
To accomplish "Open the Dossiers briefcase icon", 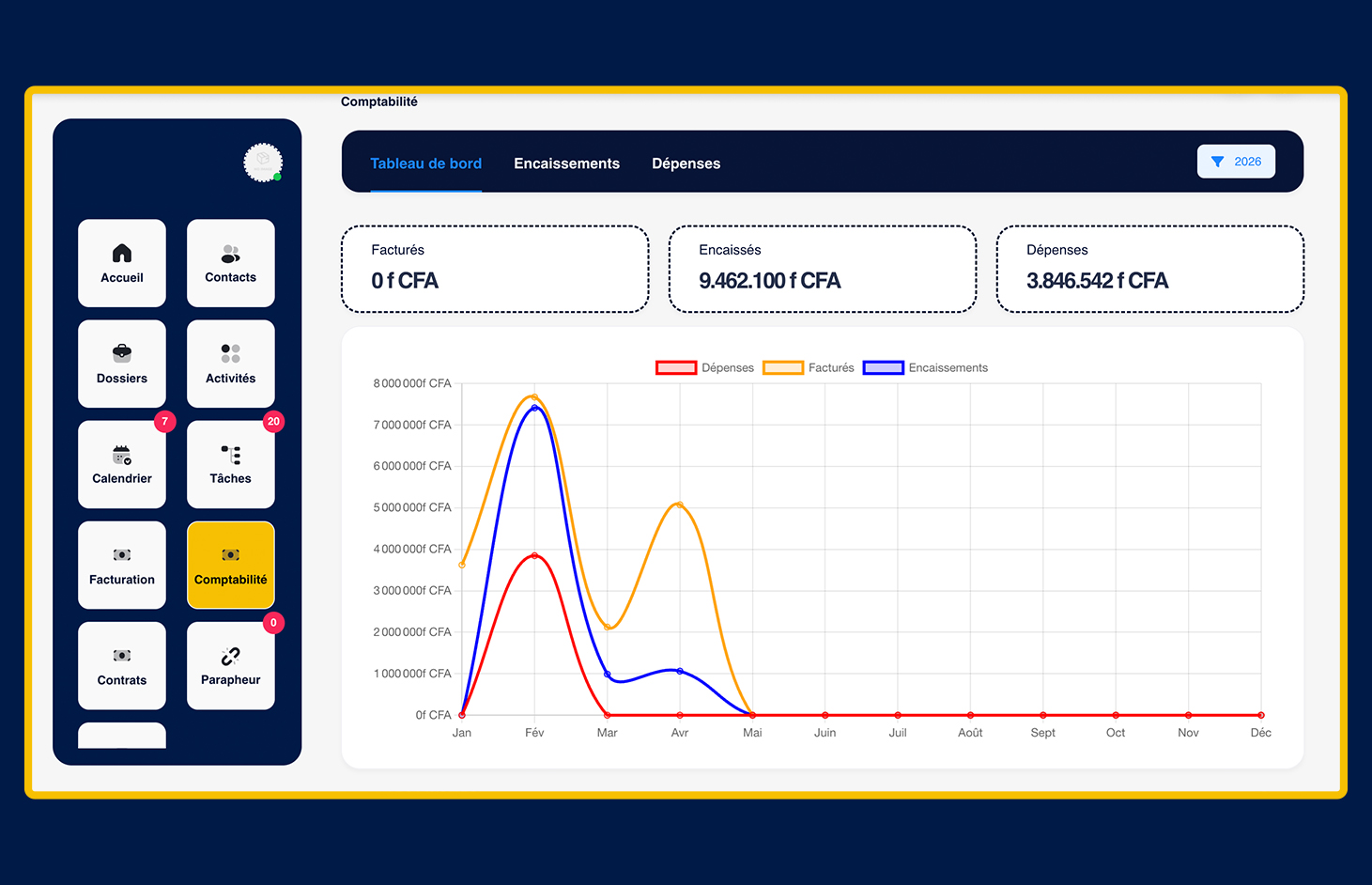I will point(122,353).
